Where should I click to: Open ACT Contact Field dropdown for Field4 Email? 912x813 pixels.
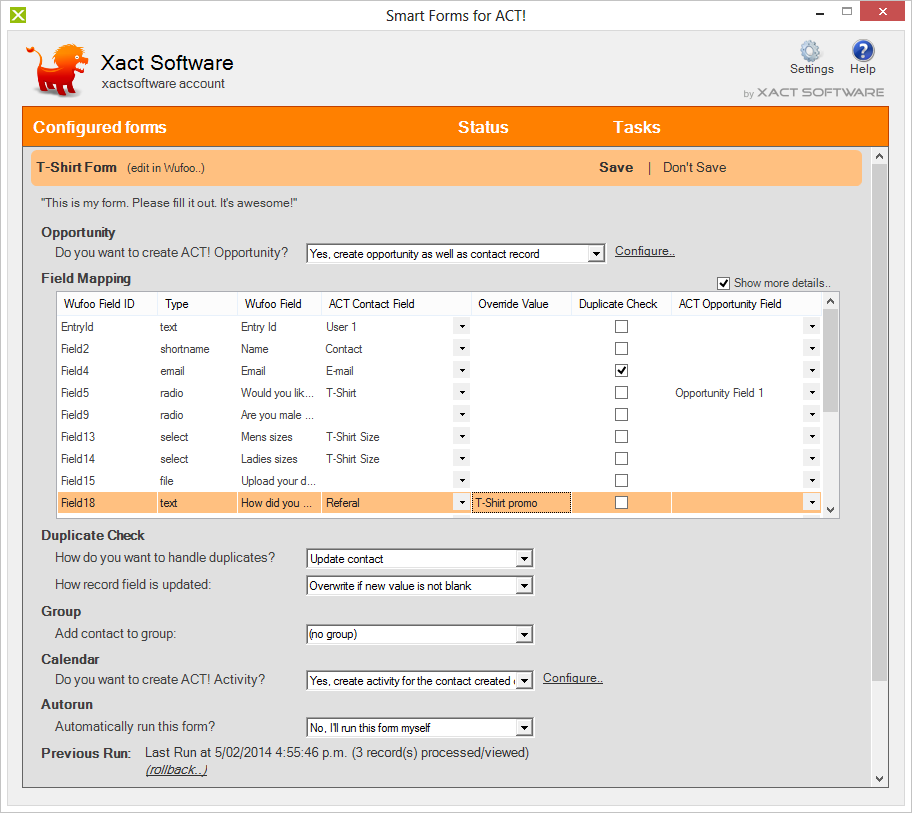point(462,370)
